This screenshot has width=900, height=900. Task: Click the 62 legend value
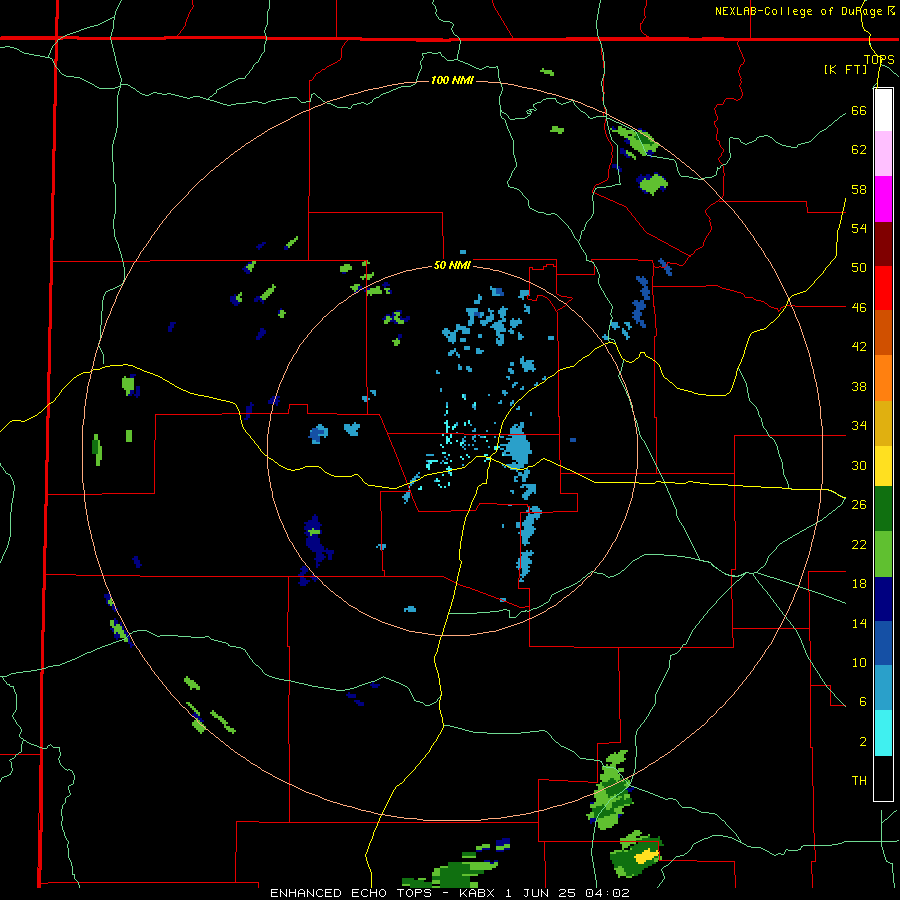pos(859,150)
